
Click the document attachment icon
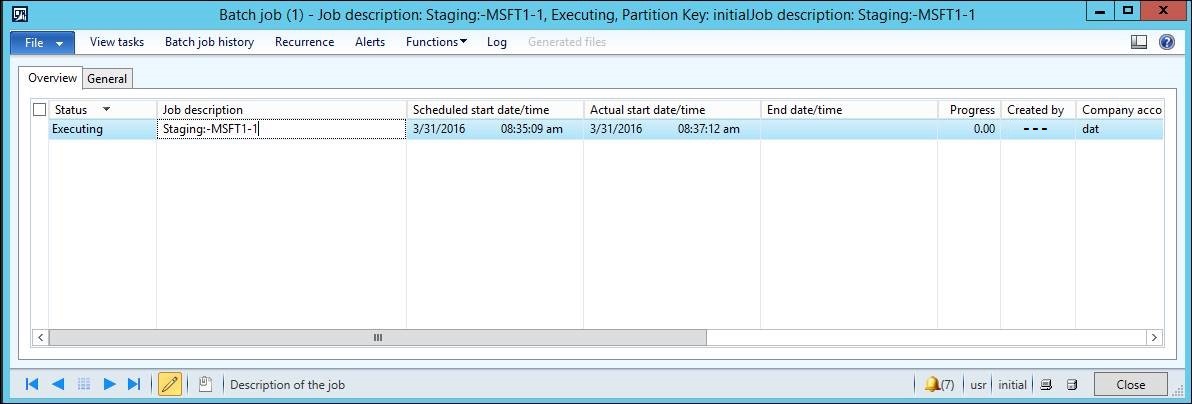(x=205, y=384)
